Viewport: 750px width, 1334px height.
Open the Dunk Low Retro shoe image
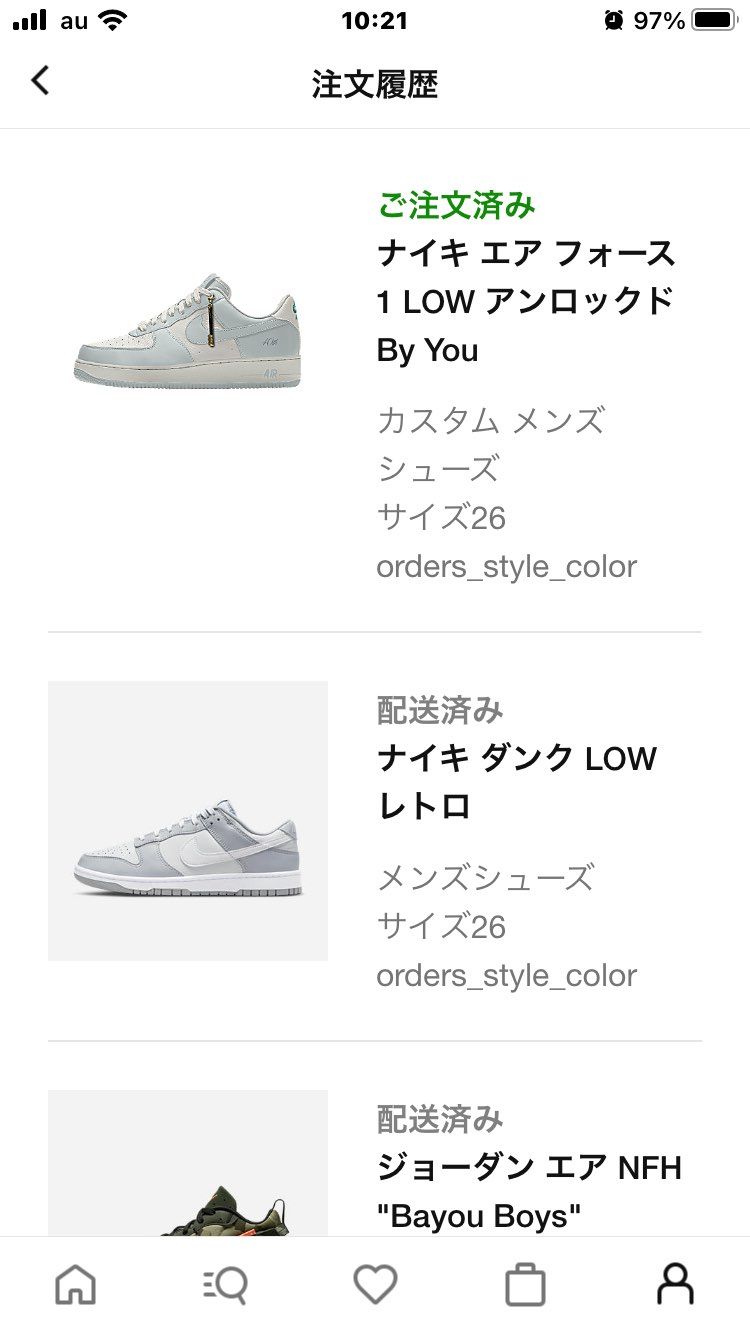(x=188, y=821)
